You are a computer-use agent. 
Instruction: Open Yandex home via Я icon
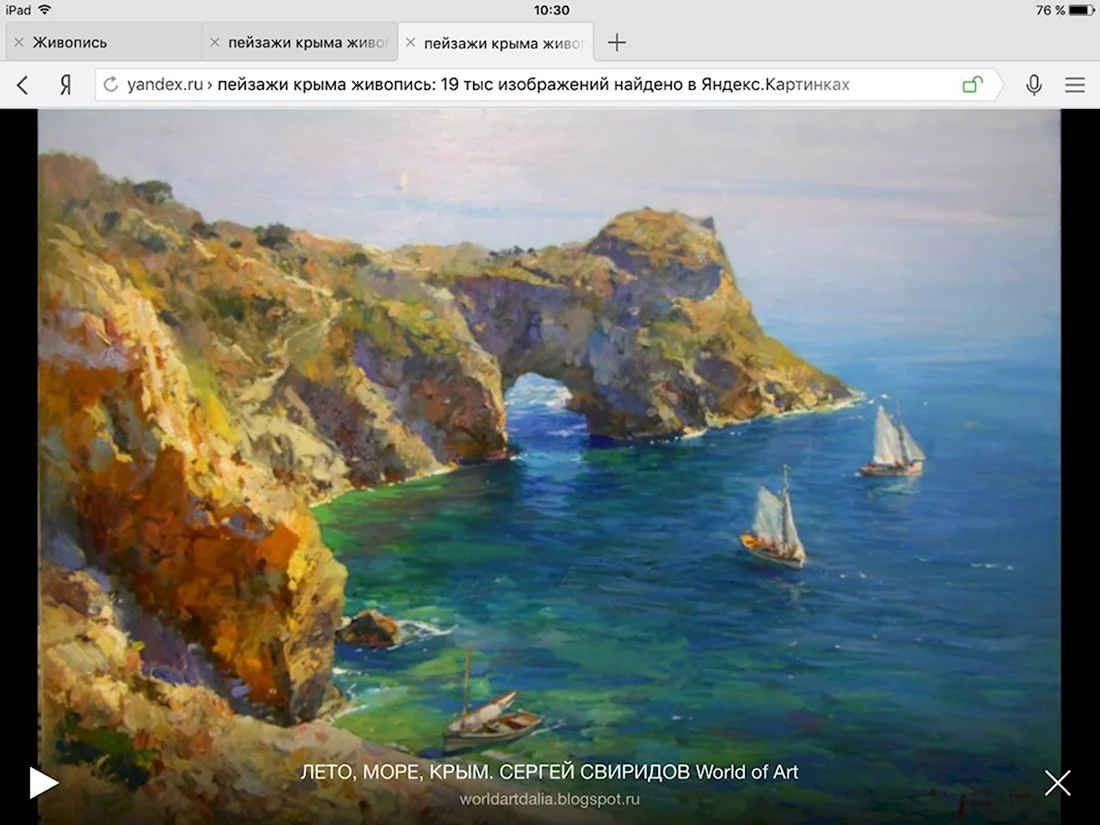65,86
